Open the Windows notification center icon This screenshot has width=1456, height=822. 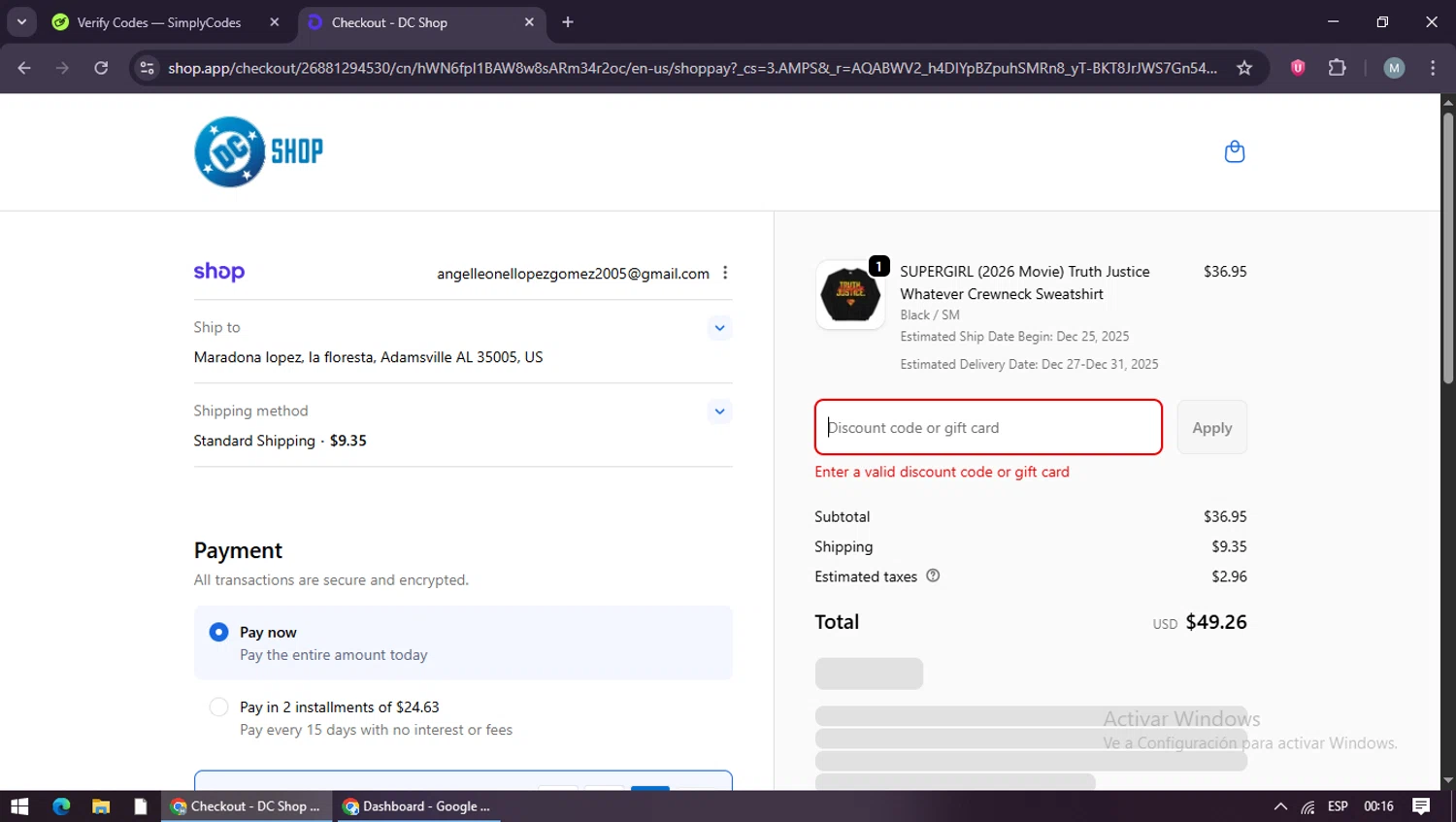[1421, 806]
